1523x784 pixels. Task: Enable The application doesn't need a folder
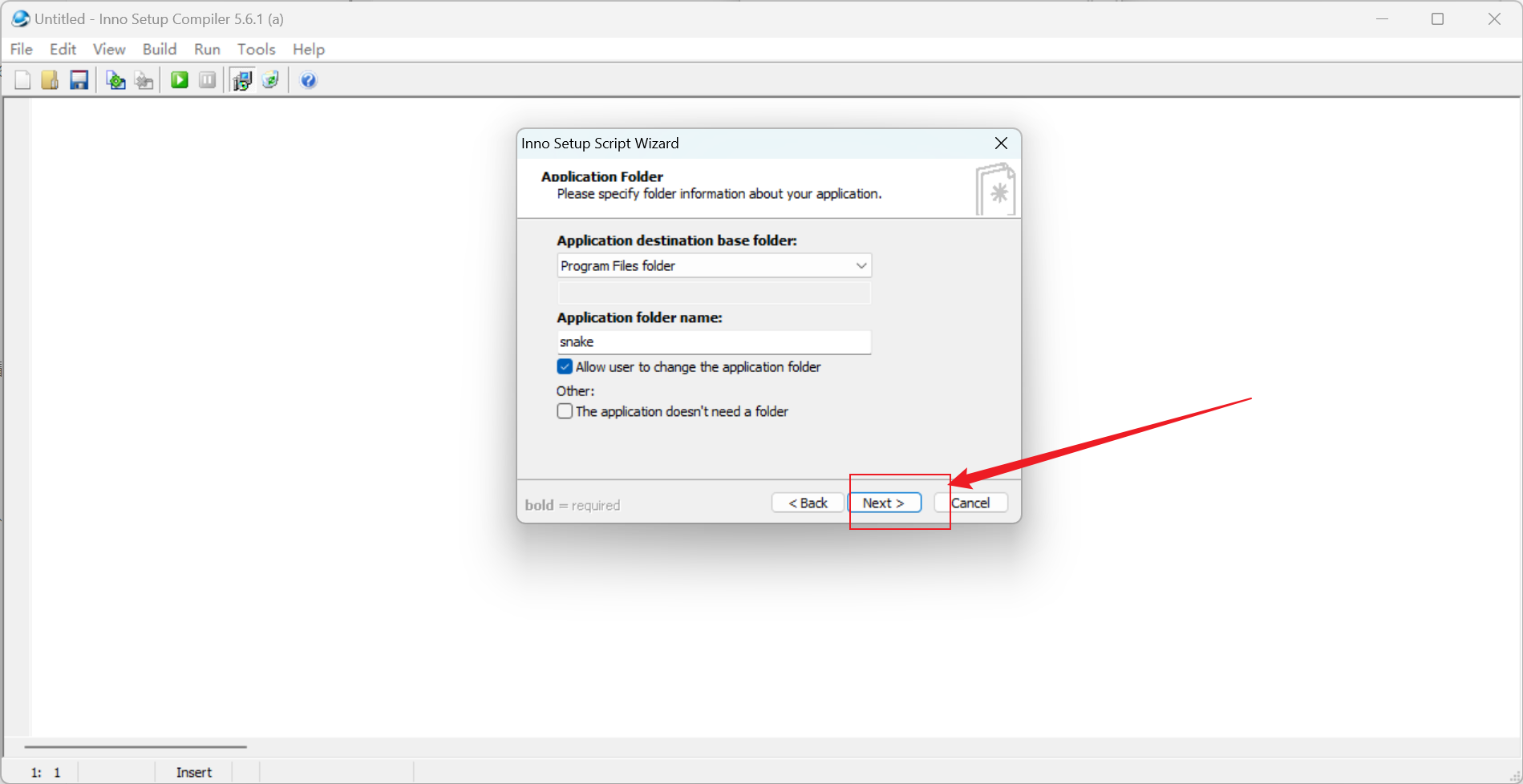(565, 411)
